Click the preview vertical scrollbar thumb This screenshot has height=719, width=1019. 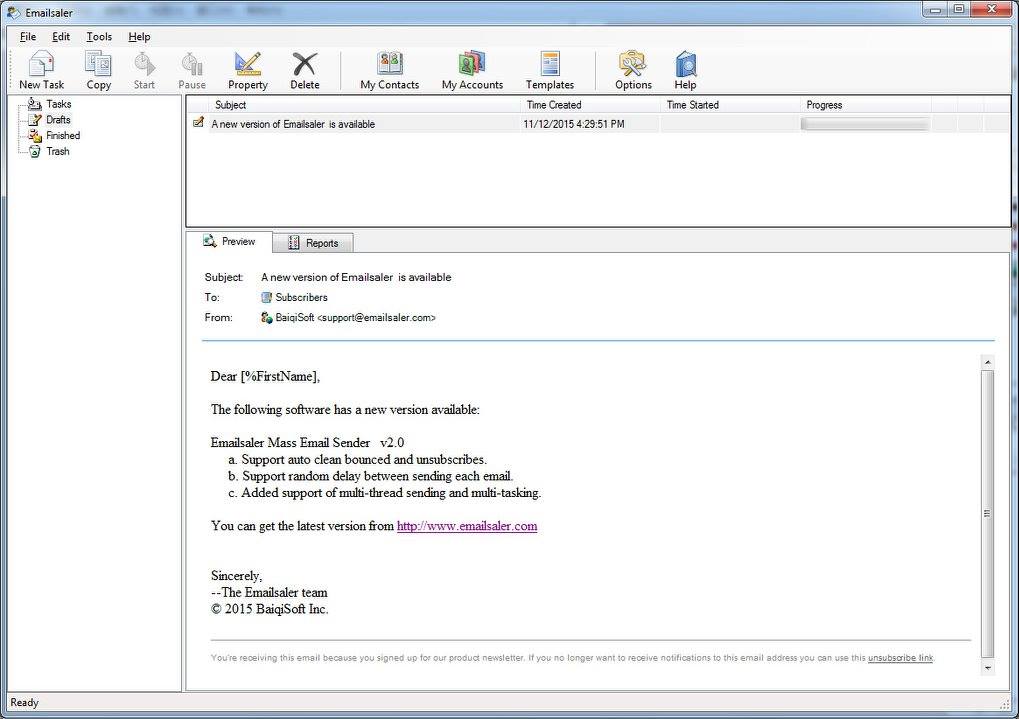click(x=988, y=514)
